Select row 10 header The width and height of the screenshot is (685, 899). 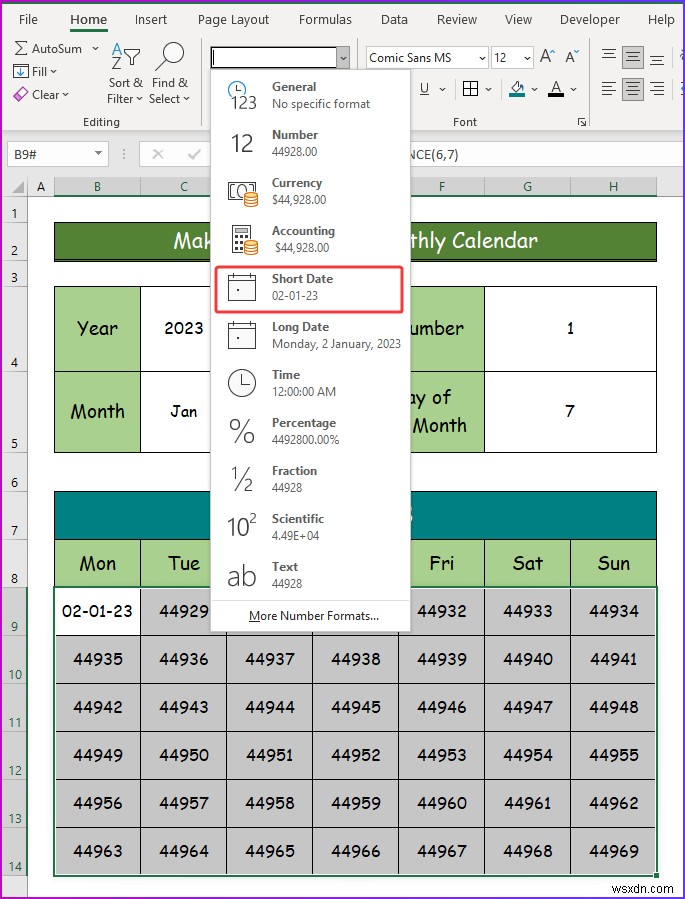click(x=14, y=659)
